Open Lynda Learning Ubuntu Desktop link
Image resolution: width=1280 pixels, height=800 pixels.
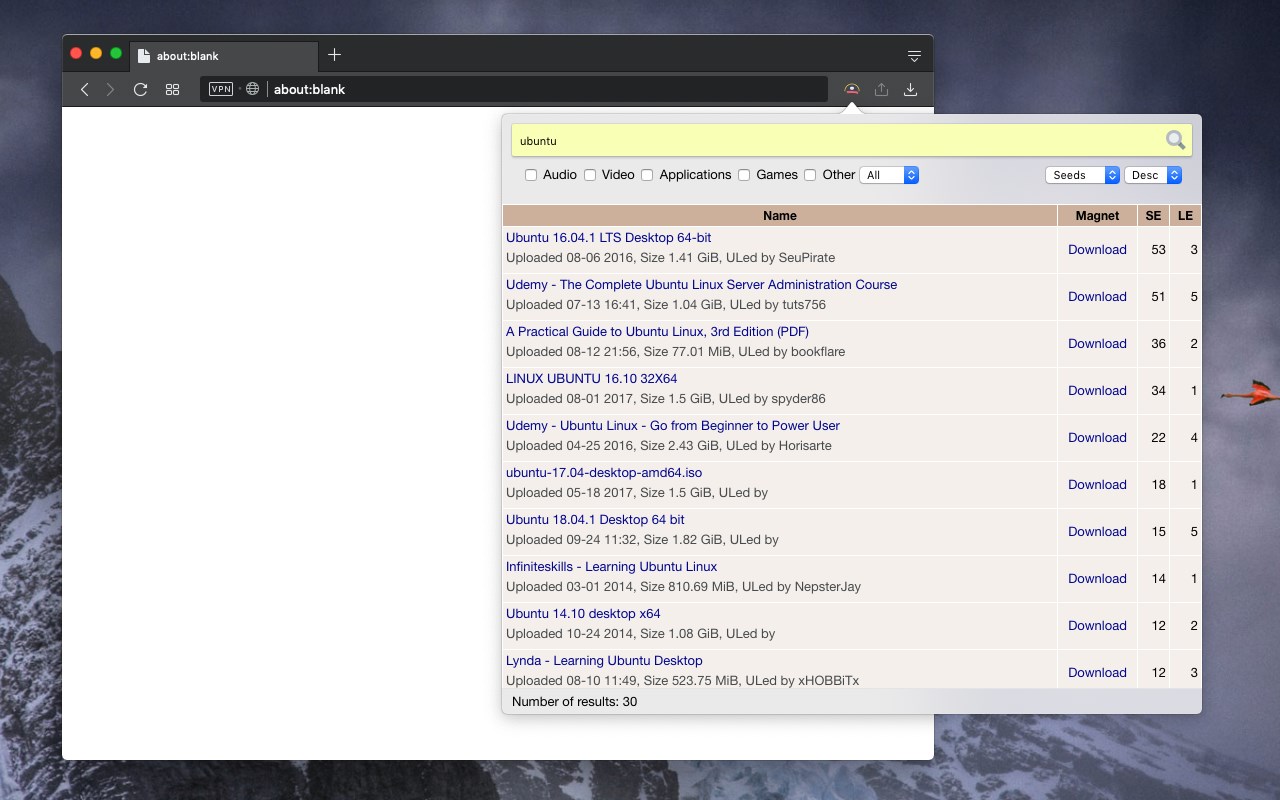(x=604, y=661)
